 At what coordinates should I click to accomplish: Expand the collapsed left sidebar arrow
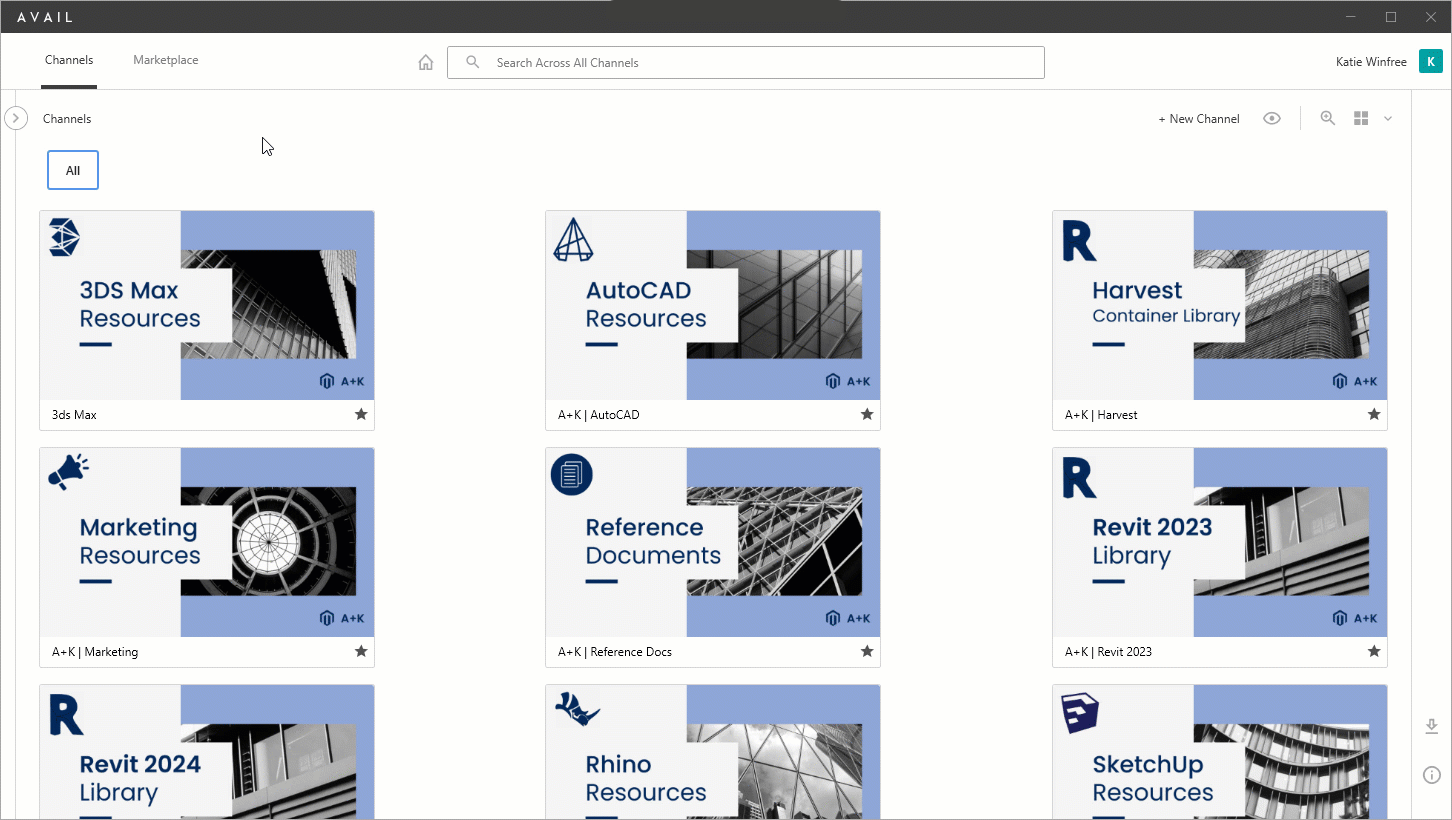[16, 118]
